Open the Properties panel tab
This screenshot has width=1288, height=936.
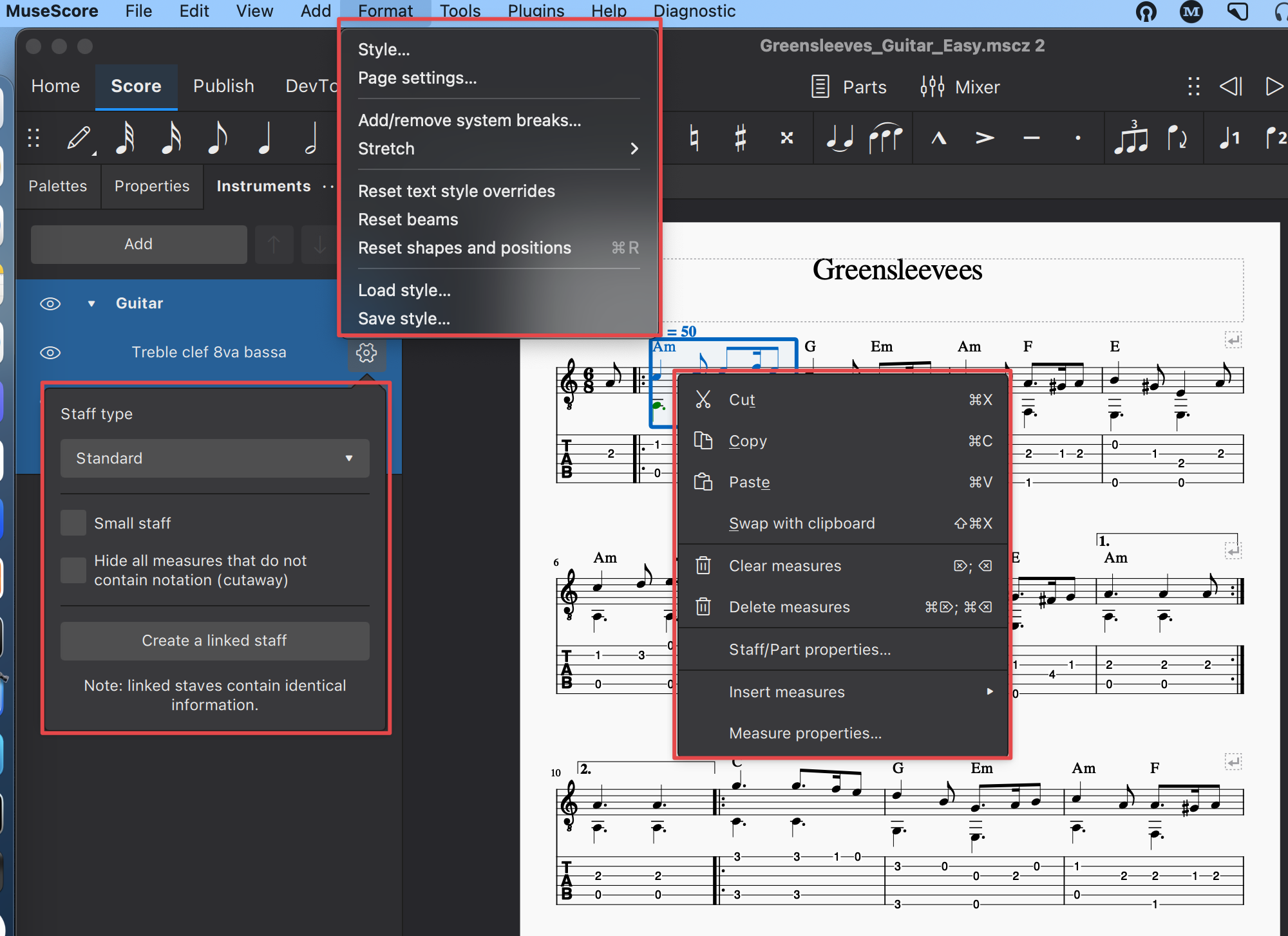(152, 186)
